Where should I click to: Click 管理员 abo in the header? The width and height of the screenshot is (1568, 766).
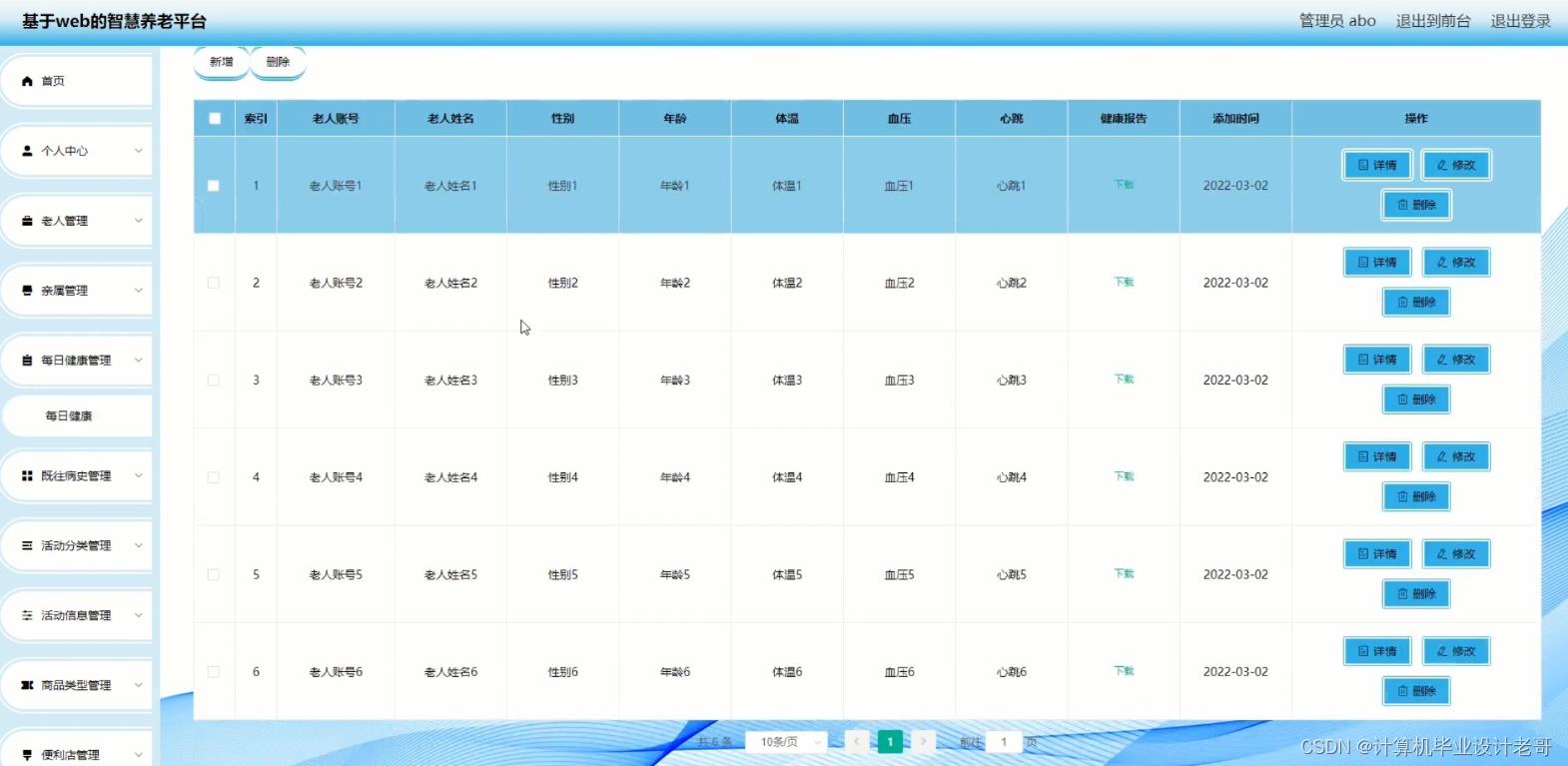(1337, 21)
